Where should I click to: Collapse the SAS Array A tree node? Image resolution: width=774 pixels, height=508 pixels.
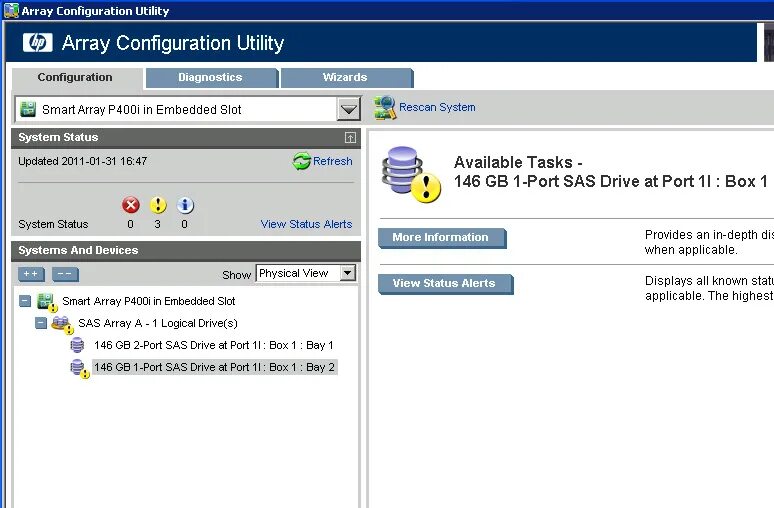click(41, 323)
